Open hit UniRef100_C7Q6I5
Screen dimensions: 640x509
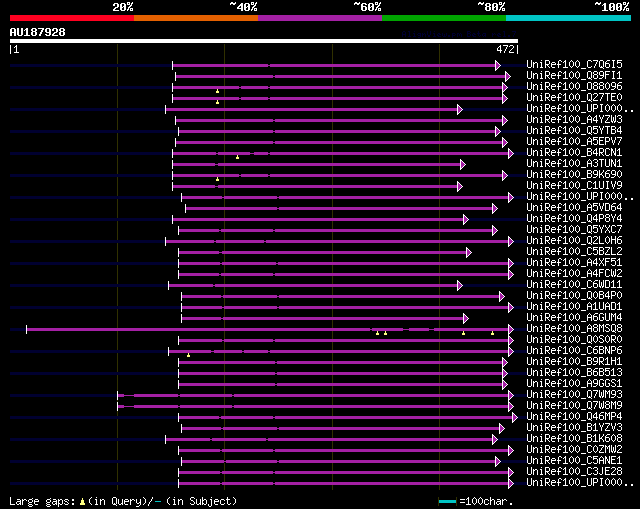click(574, 64)
